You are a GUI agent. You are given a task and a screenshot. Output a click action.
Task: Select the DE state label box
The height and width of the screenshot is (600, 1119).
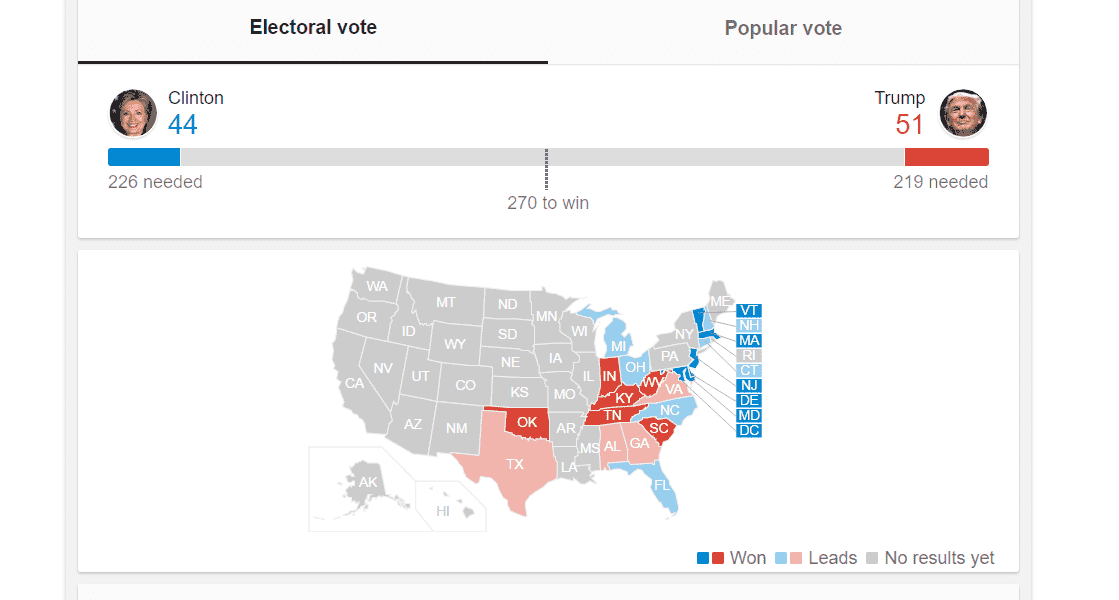pyautogui.click(x=749, y=400)
